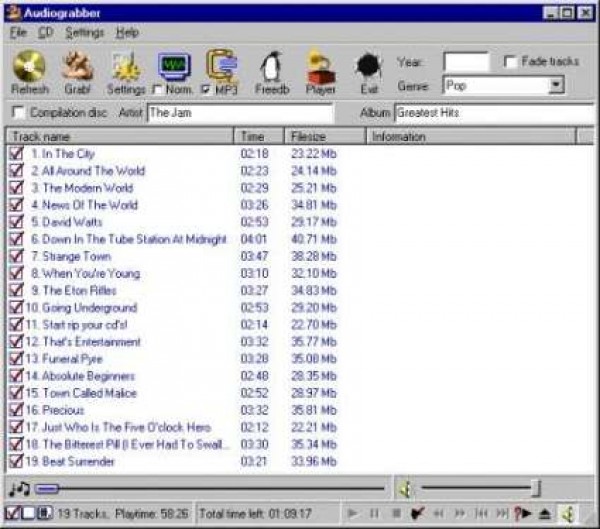This screenshot has width=600, height=529.
Task: Click the Exit toolbar icon
Action: point(367,66)
